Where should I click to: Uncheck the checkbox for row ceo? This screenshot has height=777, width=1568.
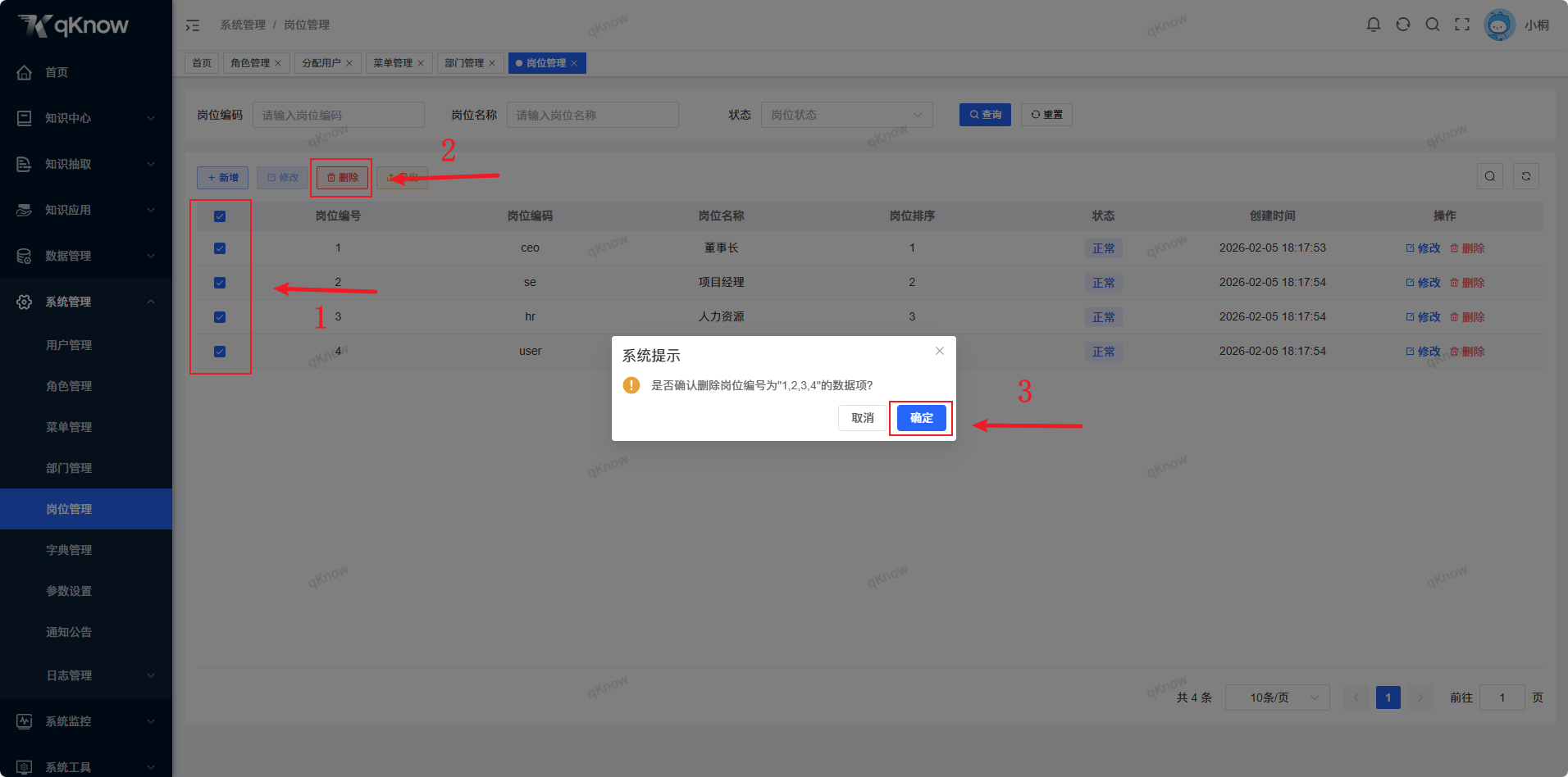(x=220, y=248)
